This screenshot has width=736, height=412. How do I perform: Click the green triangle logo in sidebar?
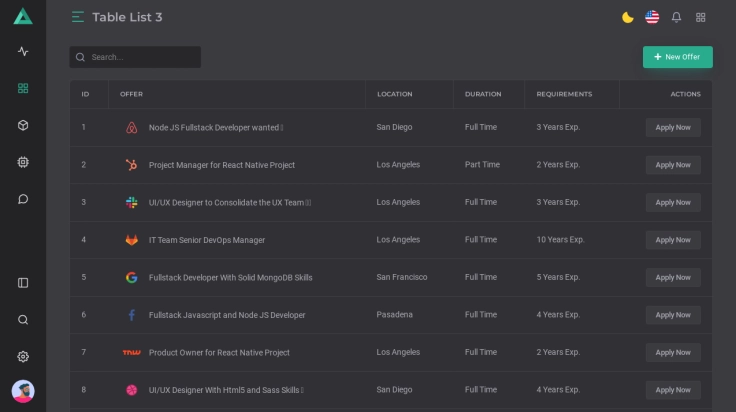(x=23, y=16)
